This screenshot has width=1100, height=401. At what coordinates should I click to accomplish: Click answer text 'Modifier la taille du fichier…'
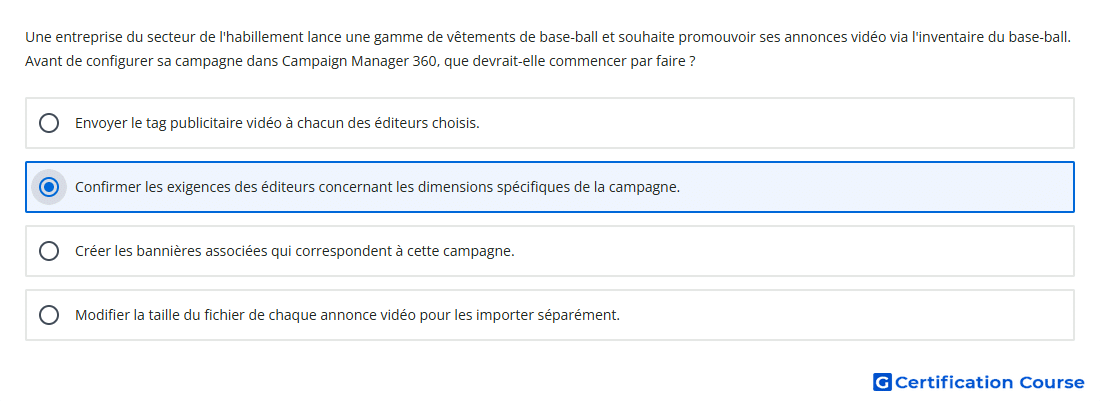(347, 315)
